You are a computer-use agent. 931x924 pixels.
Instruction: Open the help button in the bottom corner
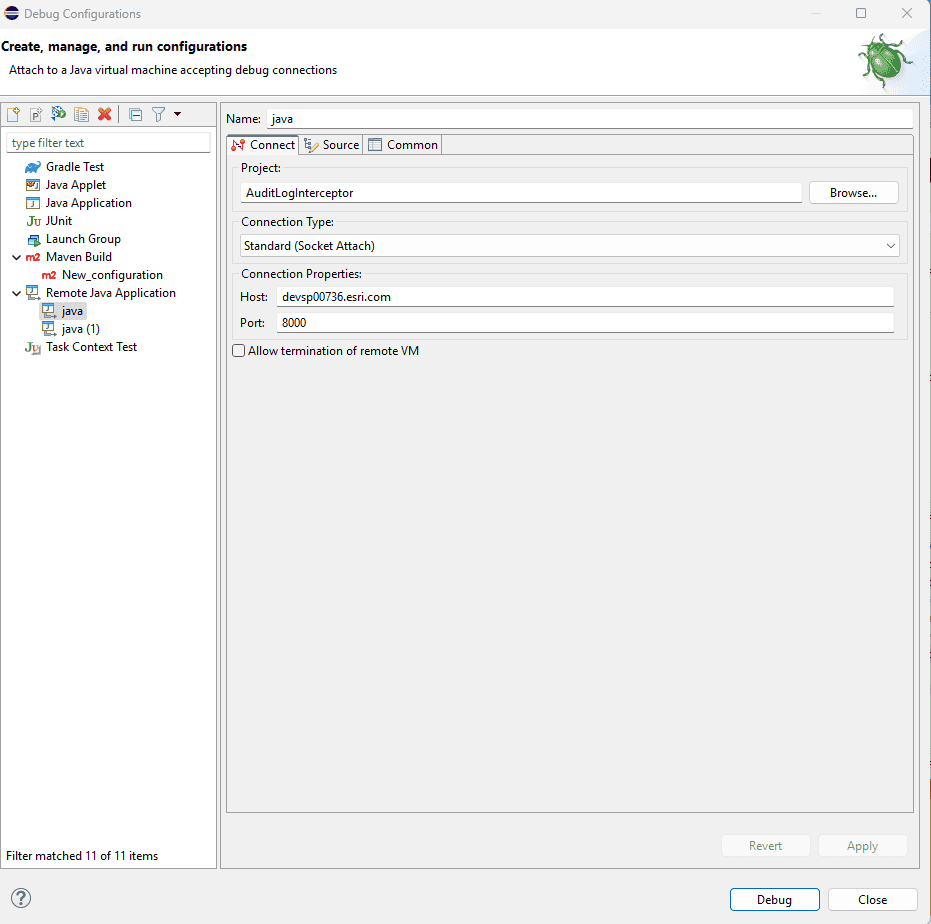point(20,898)
